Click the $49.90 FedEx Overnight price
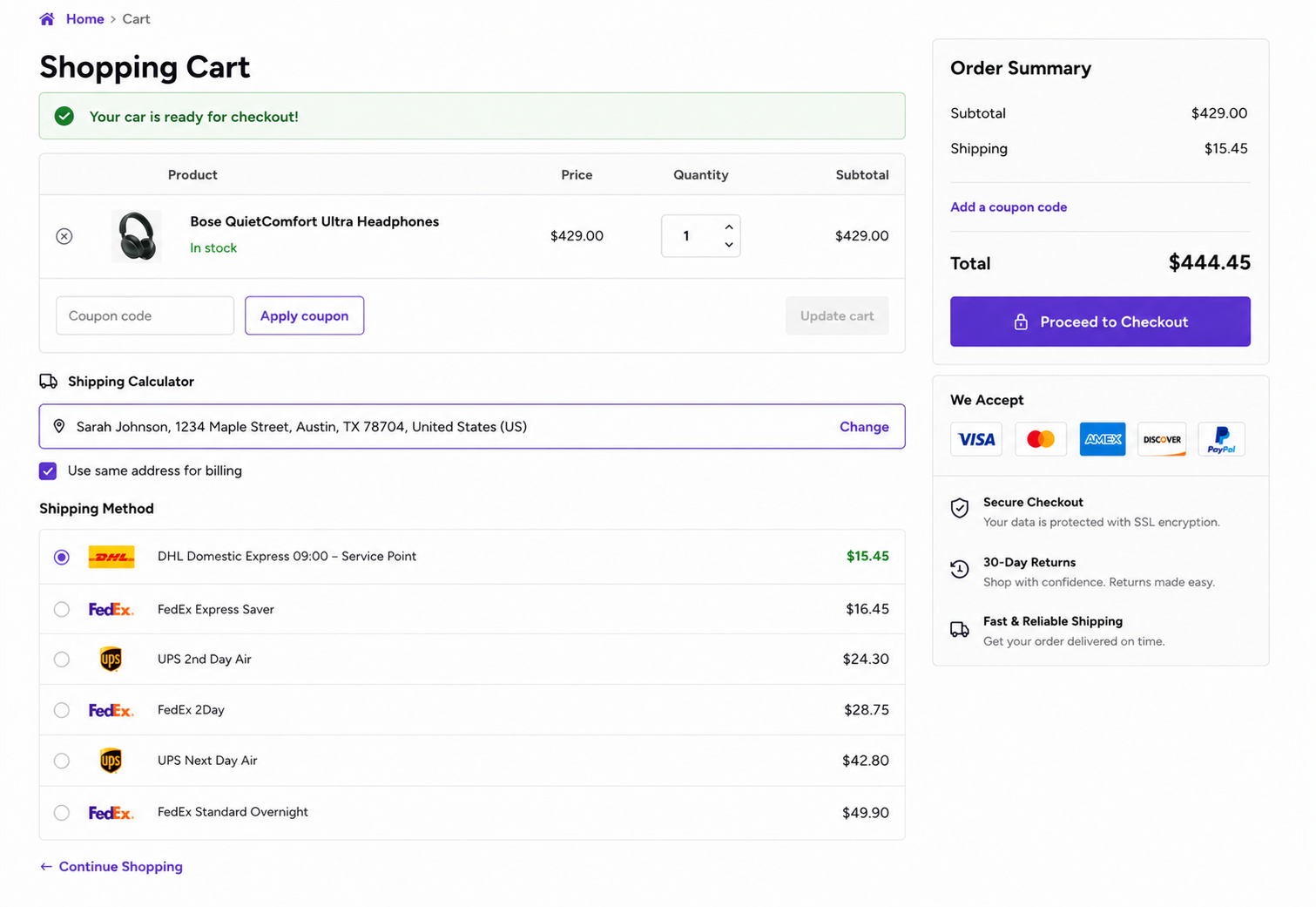The height and width of the screenshot is (907, 1316). [866, 813]
